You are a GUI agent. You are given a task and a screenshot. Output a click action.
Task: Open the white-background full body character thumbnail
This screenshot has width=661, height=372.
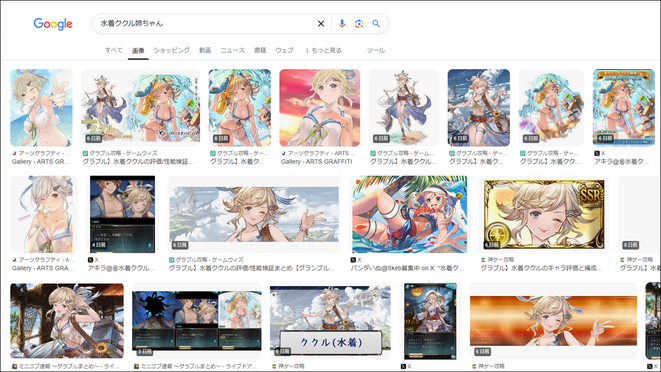(x=404, y=108)
